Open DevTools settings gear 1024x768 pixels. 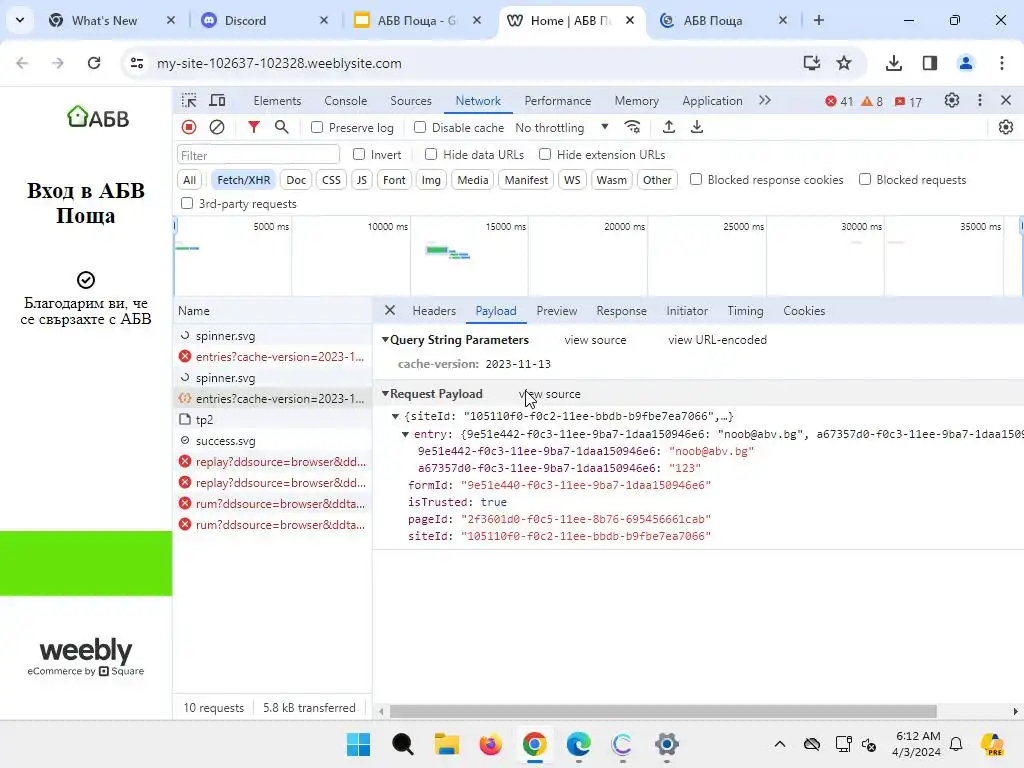click(x=952, y=101)
